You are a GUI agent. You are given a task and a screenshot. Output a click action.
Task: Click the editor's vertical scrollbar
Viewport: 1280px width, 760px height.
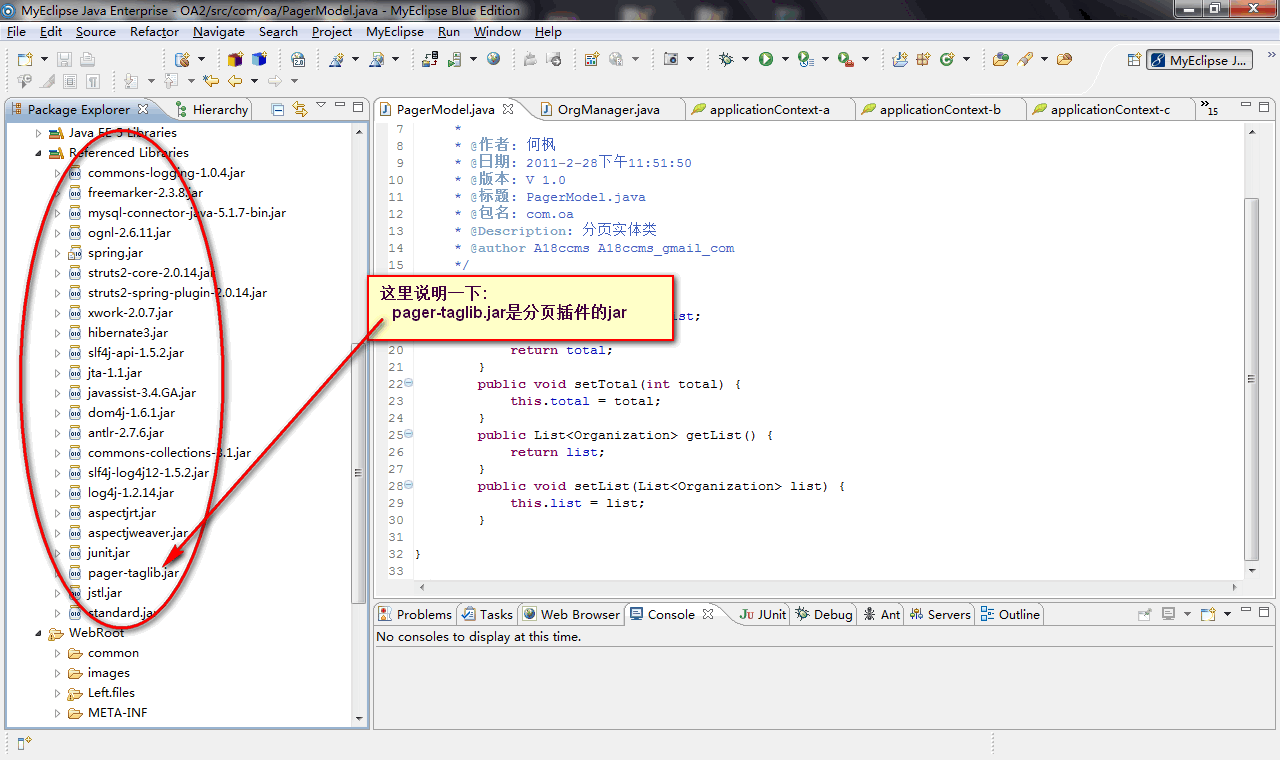click(1251, 380)
